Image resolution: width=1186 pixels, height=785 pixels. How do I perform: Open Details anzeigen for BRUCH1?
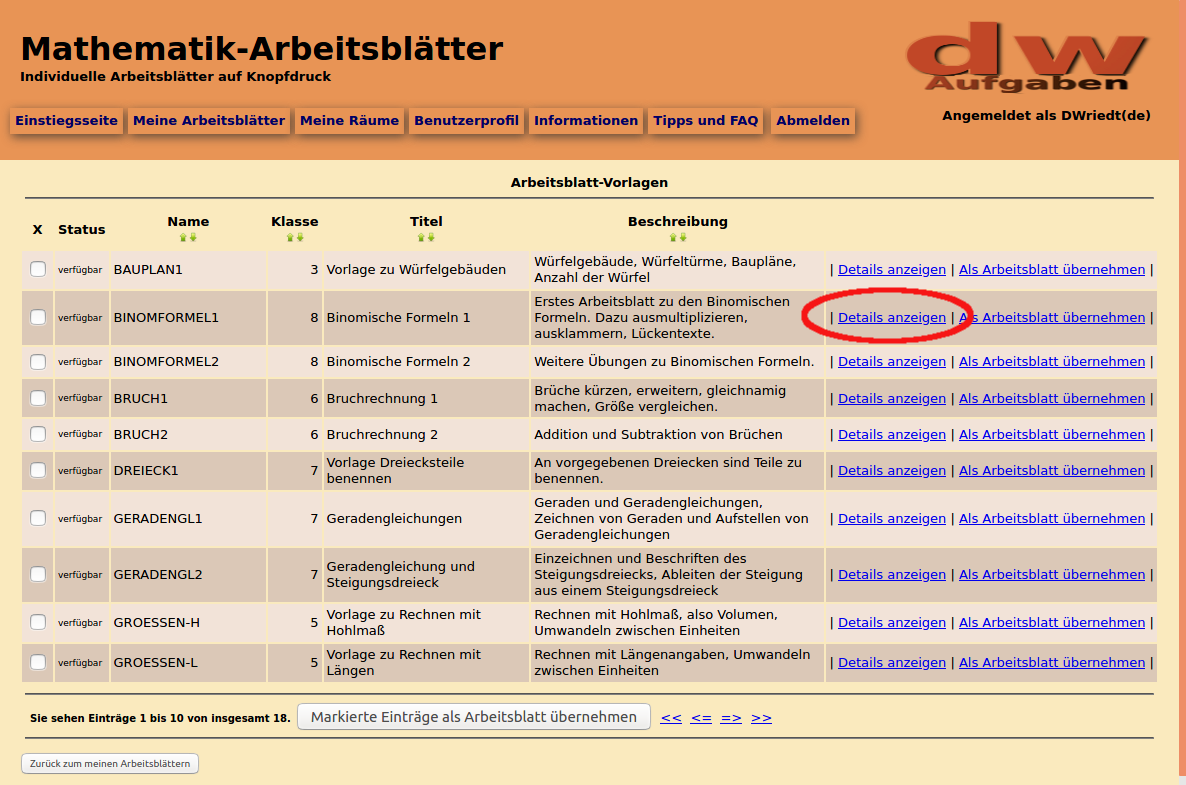pos(892,399)
